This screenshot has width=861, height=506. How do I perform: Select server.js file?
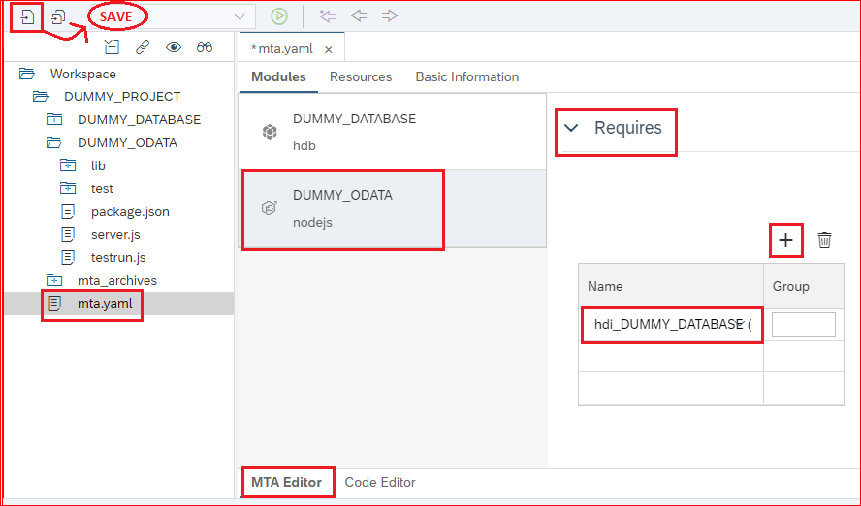click(x=116, y=235)
